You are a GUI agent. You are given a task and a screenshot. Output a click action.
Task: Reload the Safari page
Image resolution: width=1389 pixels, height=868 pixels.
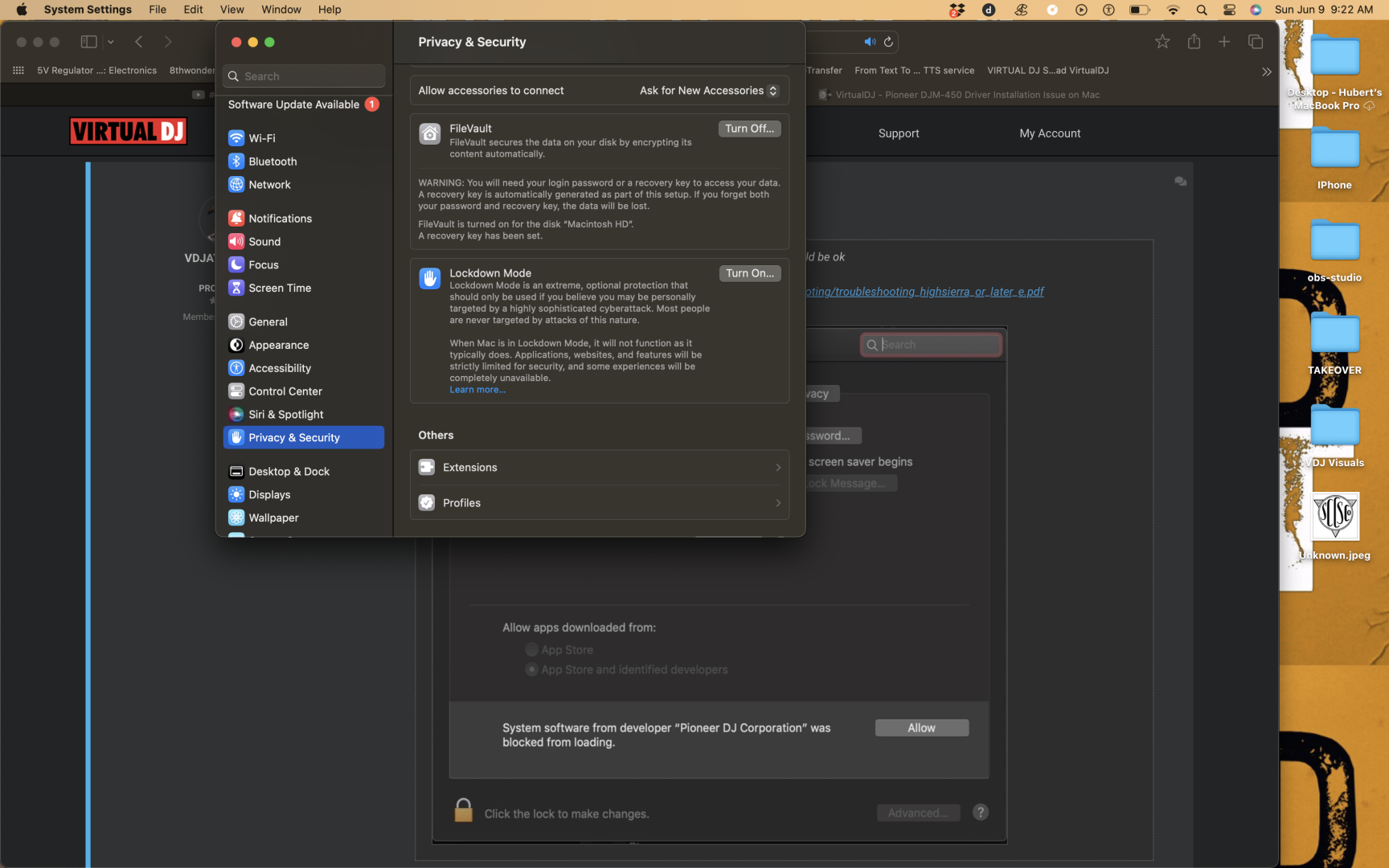point(888,42)
